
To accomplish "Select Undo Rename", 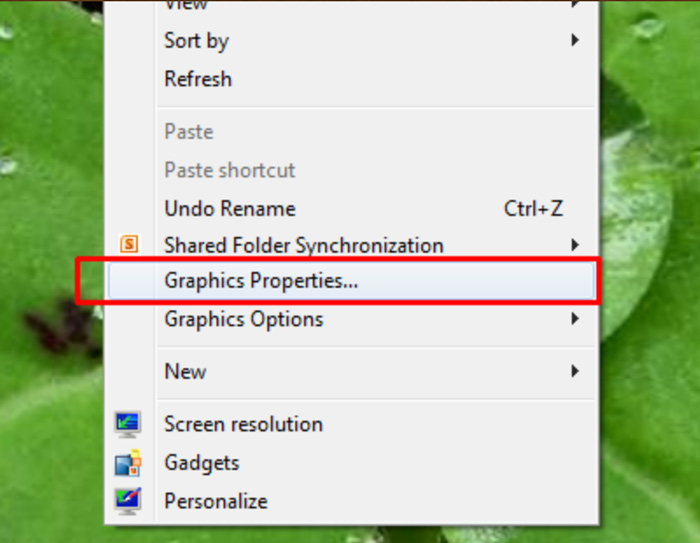I will click(x=230, y=209).
